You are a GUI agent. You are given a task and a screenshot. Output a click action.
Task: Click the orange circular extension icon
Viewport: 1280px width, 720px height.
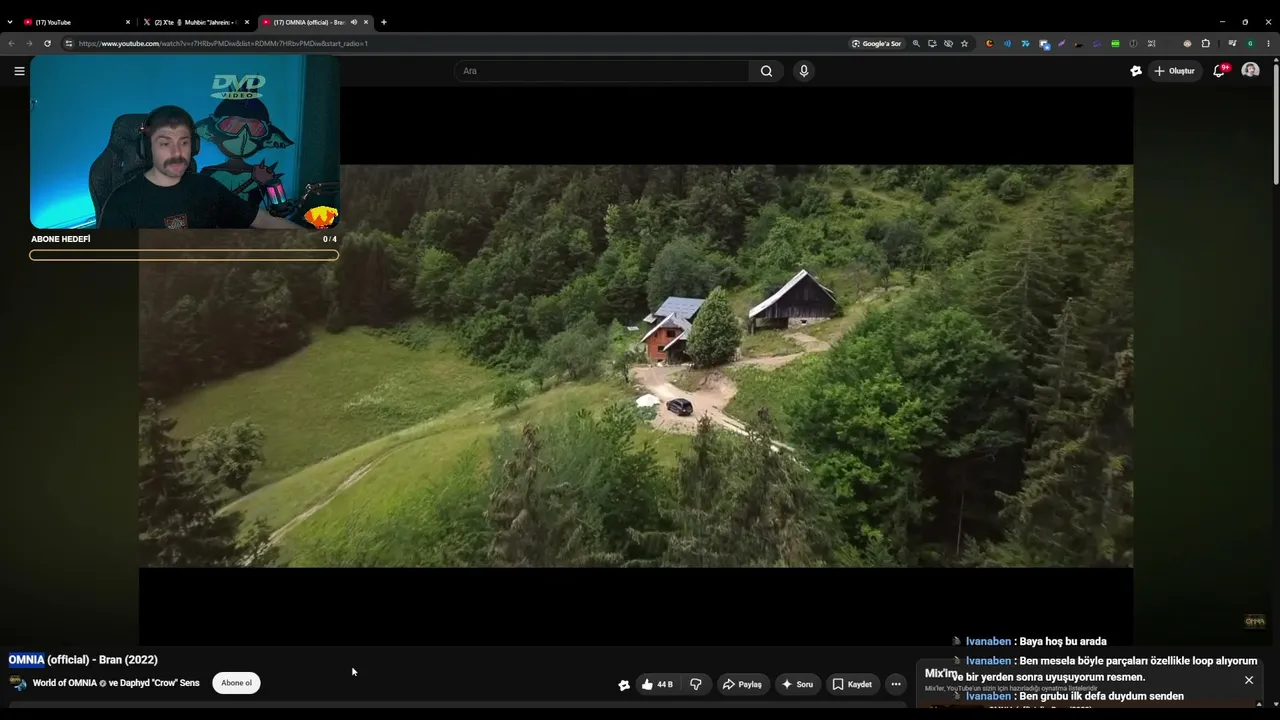click(989, 43)
